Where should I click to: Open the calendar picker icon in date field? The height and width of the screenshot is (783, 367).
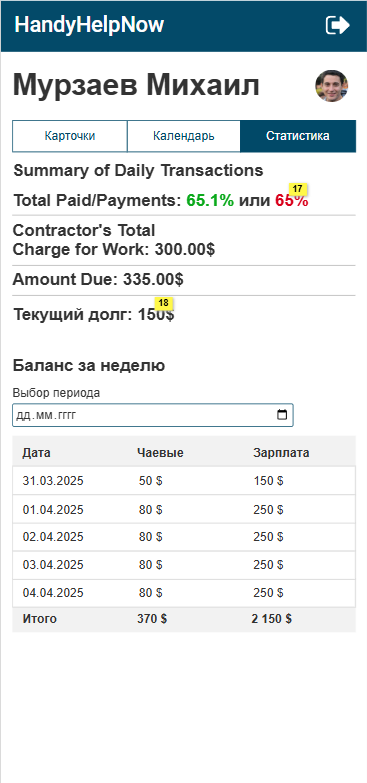282,415
